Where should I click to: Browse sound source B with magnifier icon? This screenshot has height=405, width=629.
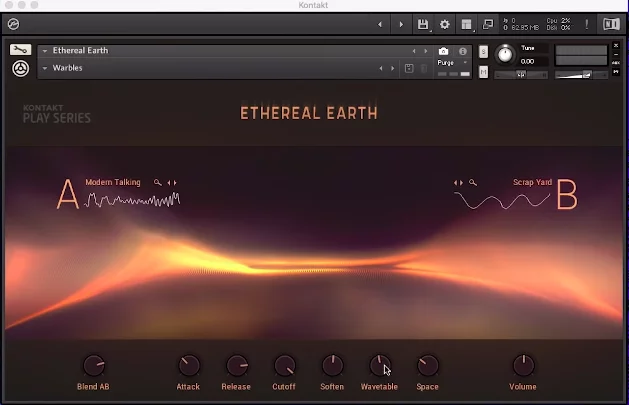pyautogui.click(x=473, y=182)
